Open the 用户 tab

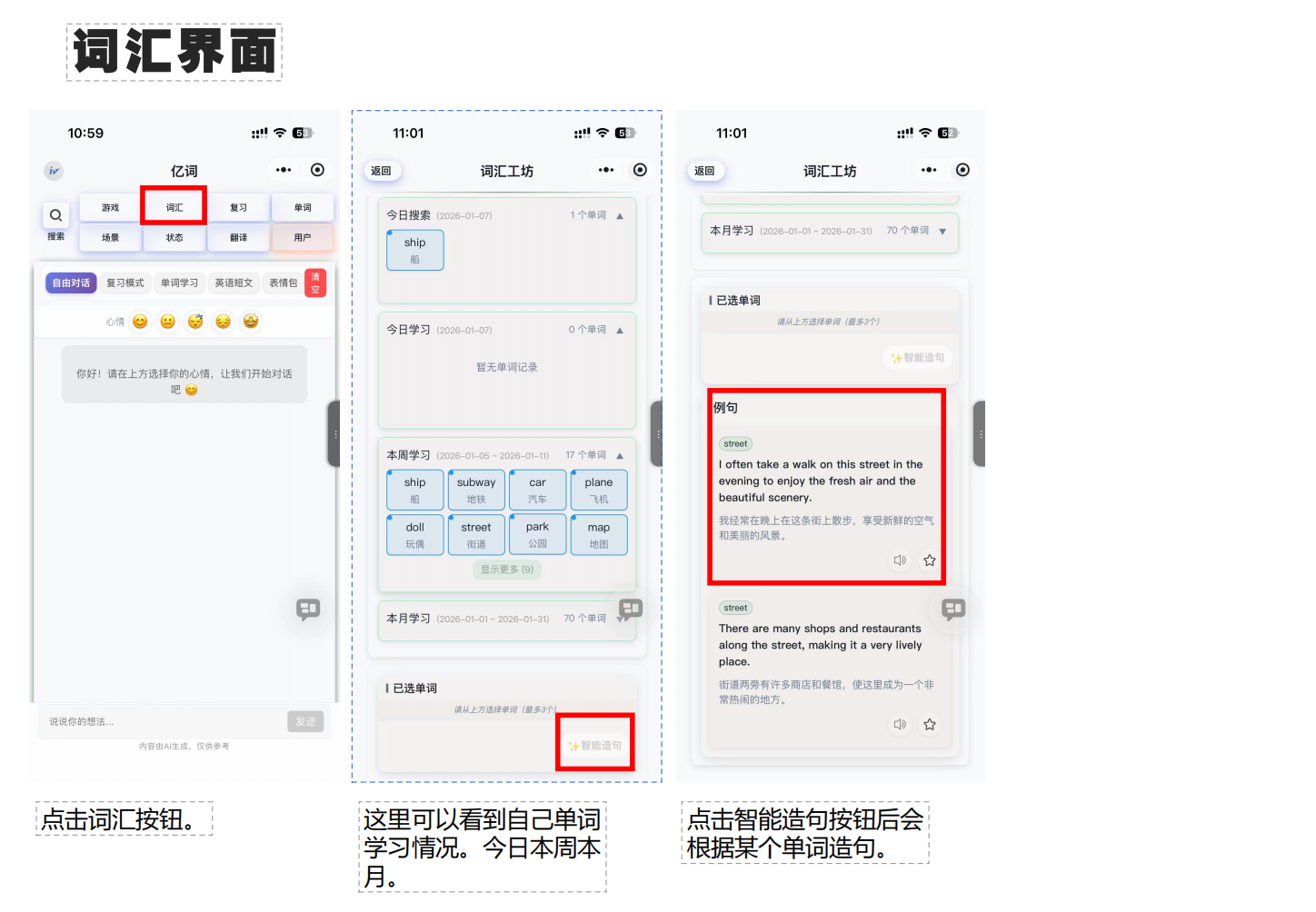tap(303, 238)
